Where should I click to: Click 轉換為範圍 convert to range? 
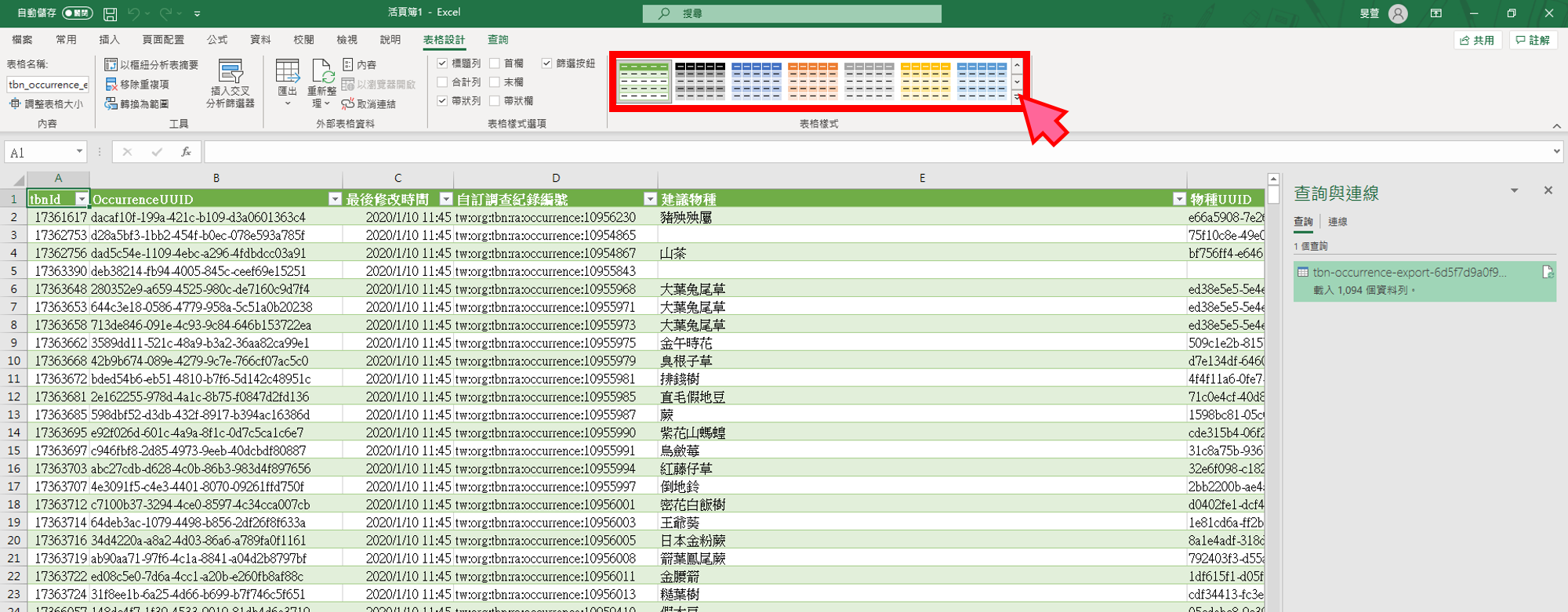click(x=137, y=103)
